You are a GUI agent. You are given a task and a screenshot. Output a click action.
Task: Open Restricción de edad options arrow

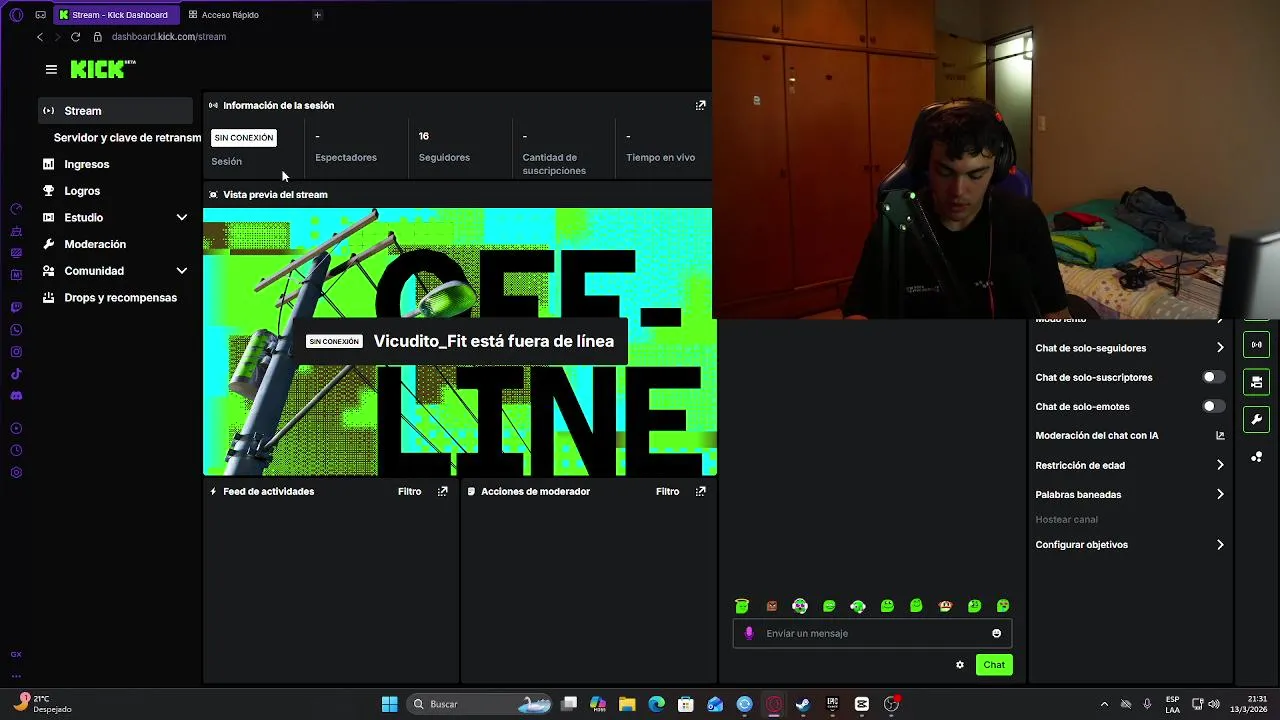[x=1220, y=465]
